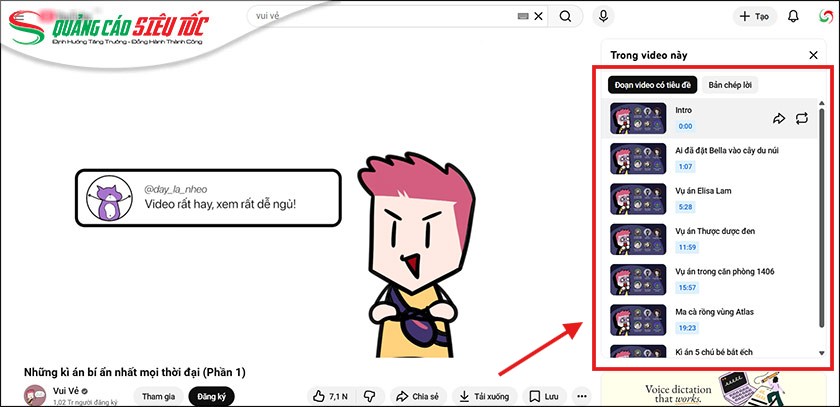
Task: Select chapter Kì án 5 chú bé bắt ếch
Action: point(714,352)
